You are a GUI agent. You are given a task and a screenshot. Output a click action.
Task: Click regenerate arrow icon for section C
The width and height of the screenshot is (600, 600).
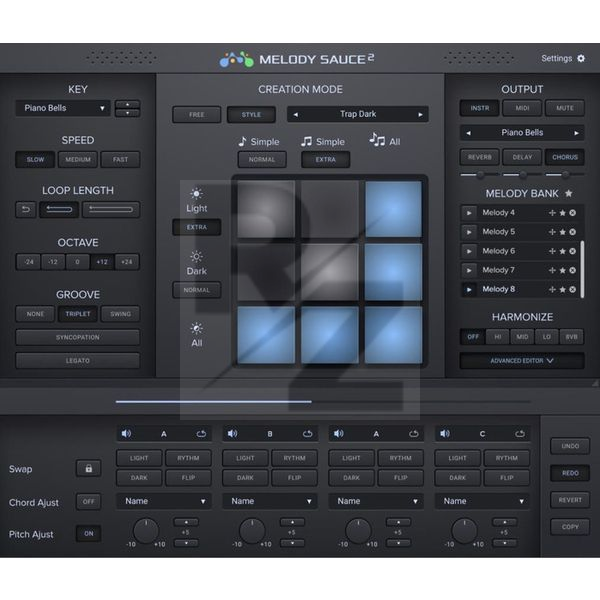520,434
